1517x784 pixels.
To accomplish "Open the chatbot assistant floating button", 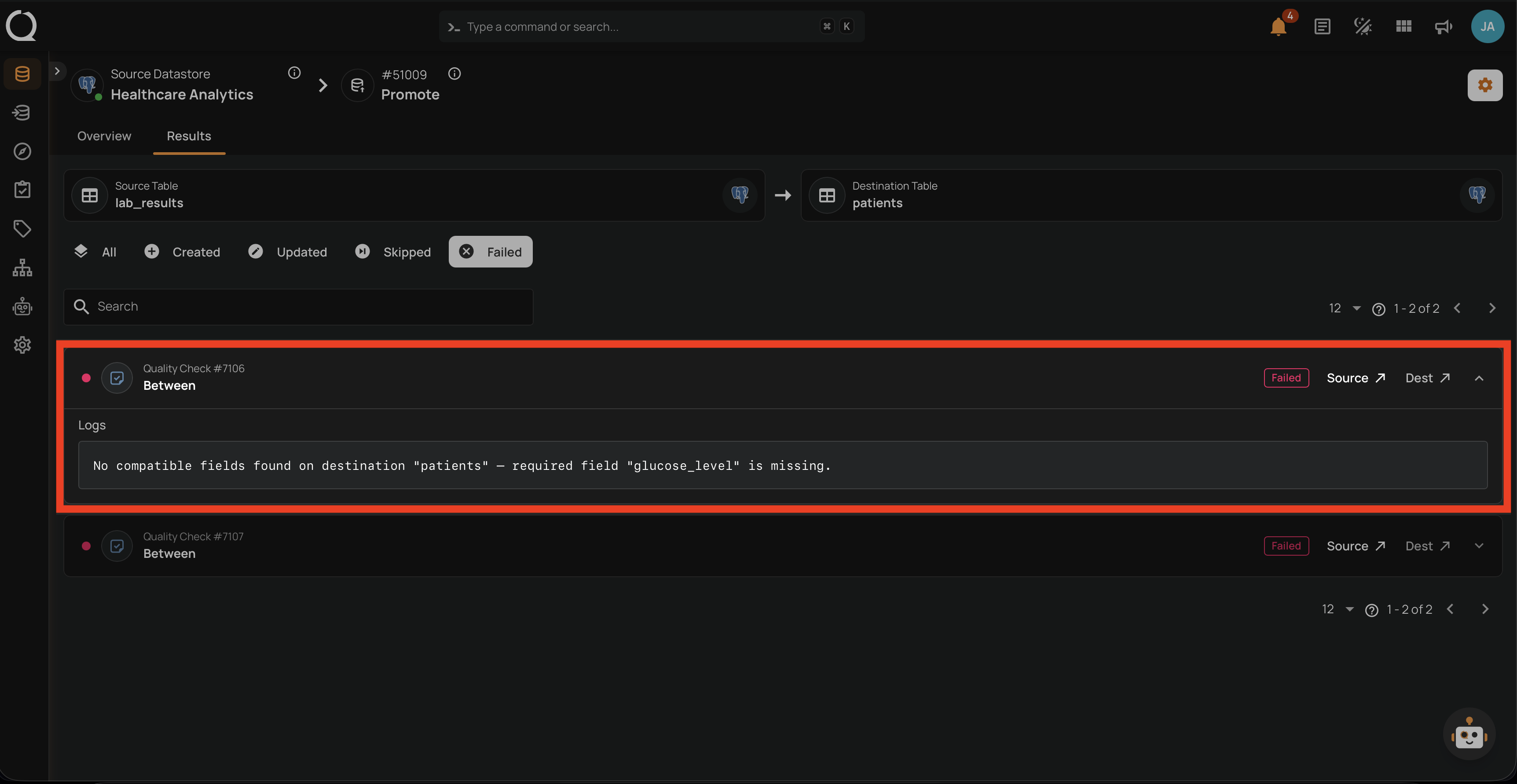I will click(1469, 734).
